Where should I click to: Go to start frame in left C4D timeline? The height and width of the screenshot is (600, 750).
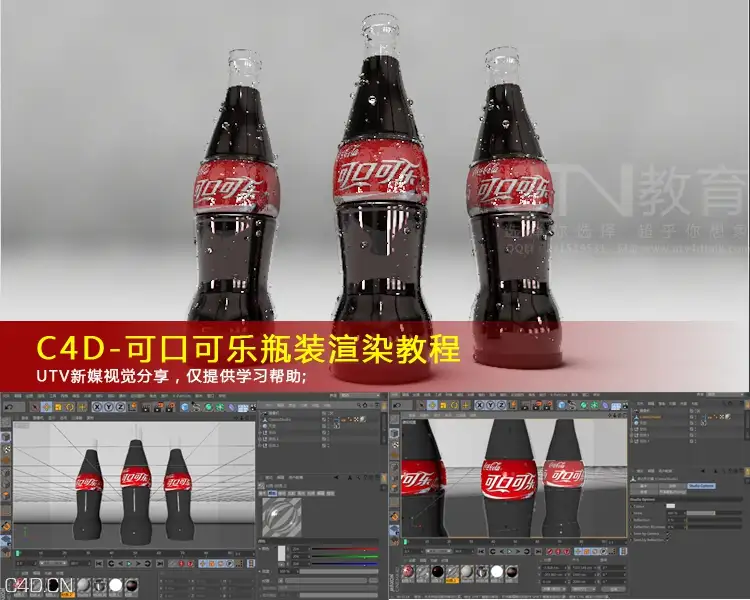point(99,564)
